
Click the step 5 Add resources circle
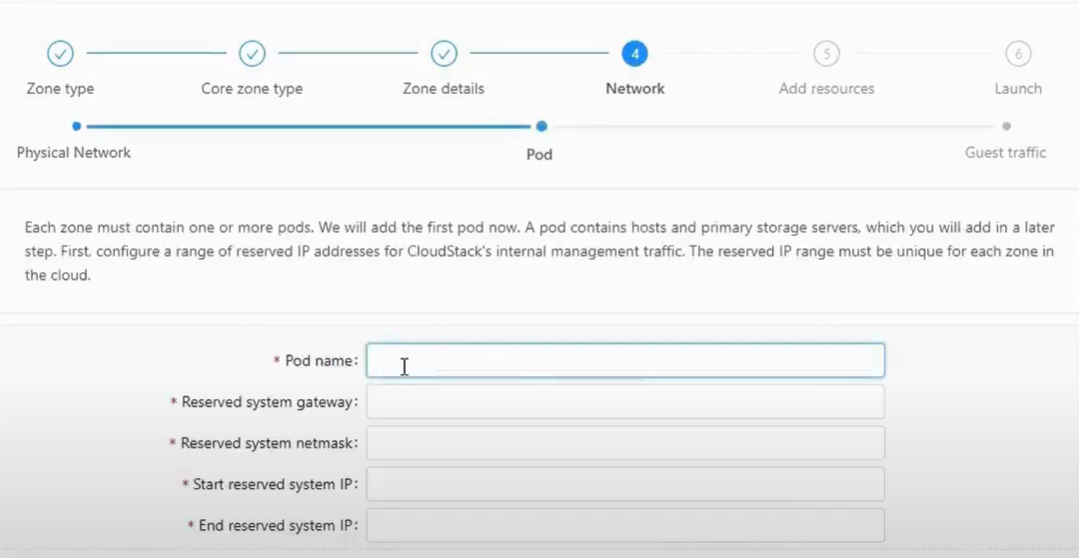[826, 54]
